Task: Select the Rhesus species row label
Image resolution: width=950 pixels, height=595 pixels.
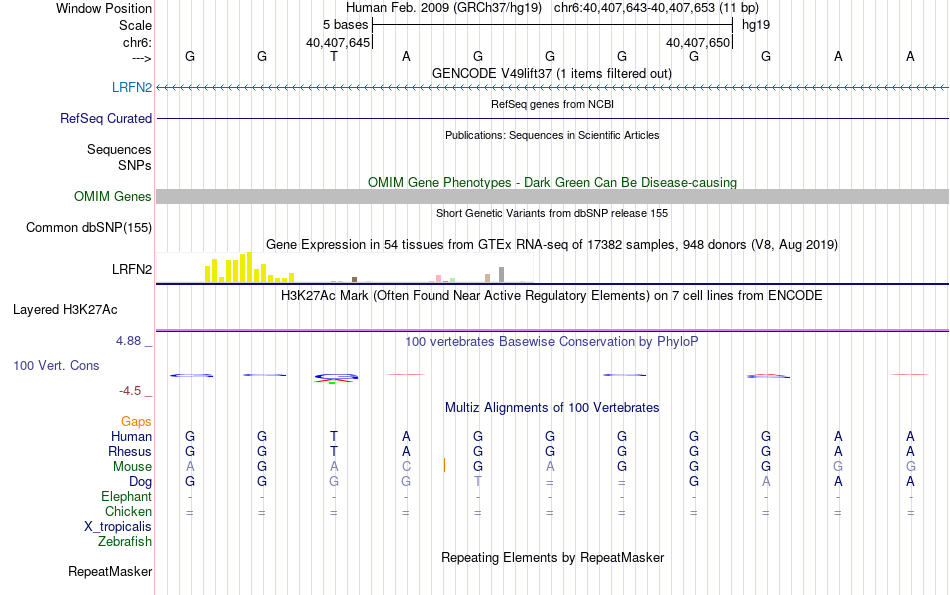Action: click(130, 451)
